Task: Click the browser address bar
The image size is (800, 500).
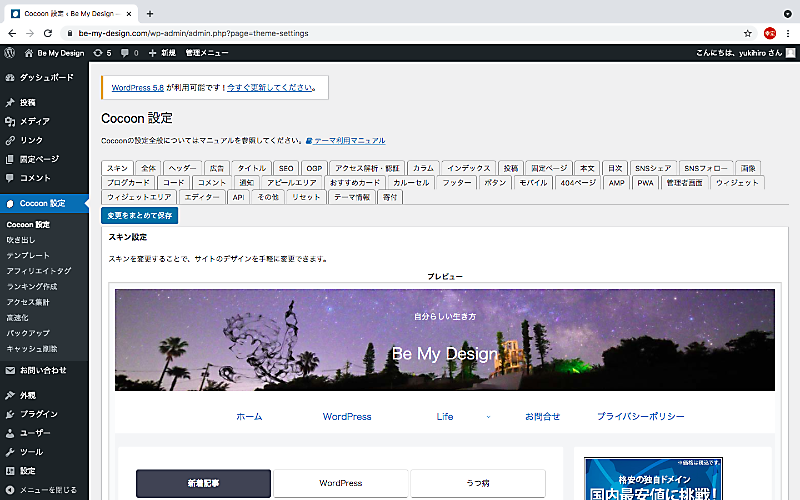Action: 400,33
